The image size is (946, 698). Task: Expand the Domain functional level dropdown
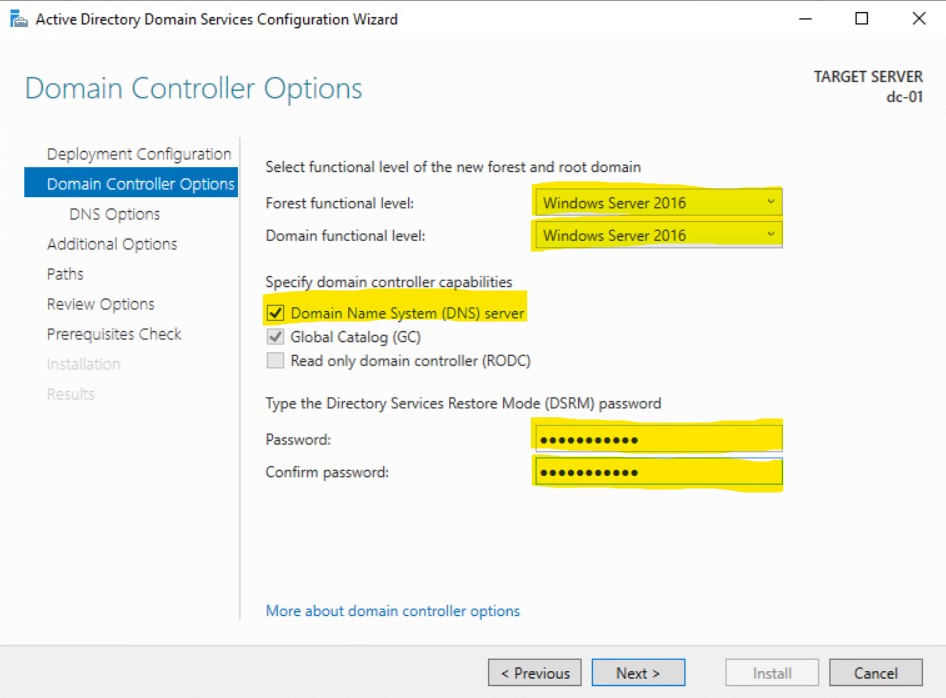click(x=657, y=236)
